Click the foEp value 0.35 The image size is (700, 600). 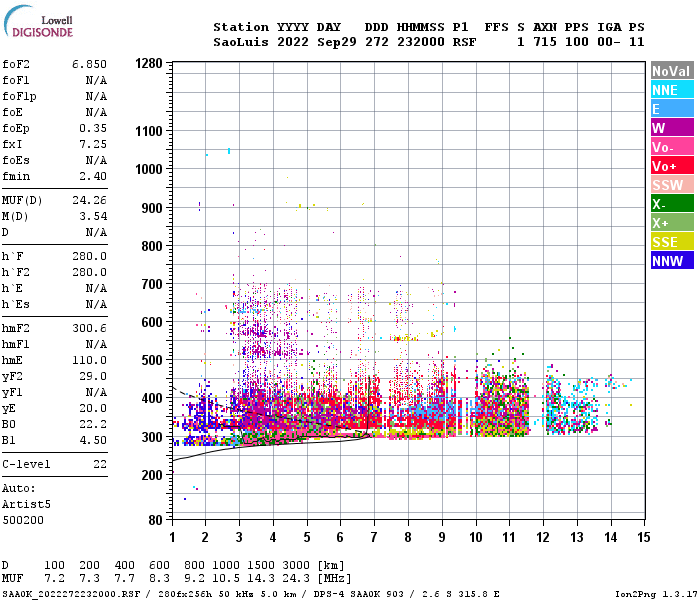click(x=93, y=128)
